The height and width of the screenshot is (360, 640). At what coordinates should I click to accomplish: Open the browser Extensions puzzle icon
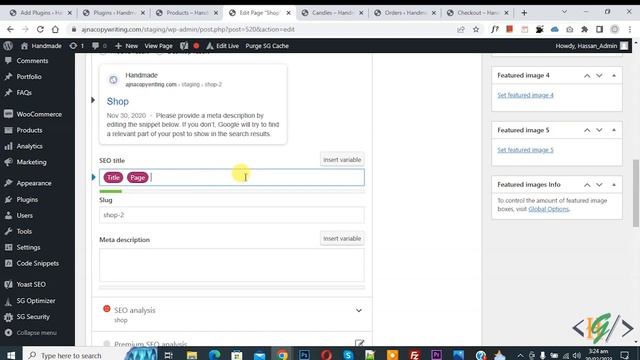(584, 29)
